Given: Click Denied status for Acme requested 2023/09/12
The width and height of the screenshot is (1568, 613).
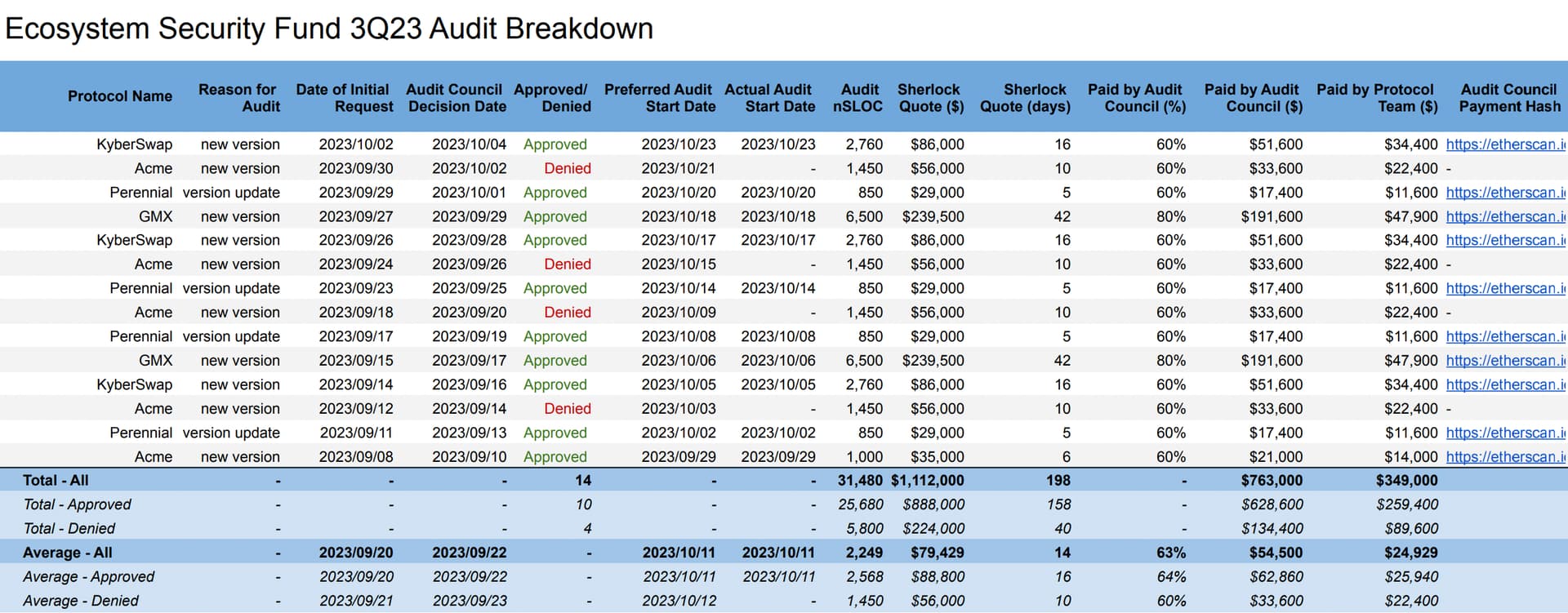Looking at the screenshot, I should click(x=568, y=408).
